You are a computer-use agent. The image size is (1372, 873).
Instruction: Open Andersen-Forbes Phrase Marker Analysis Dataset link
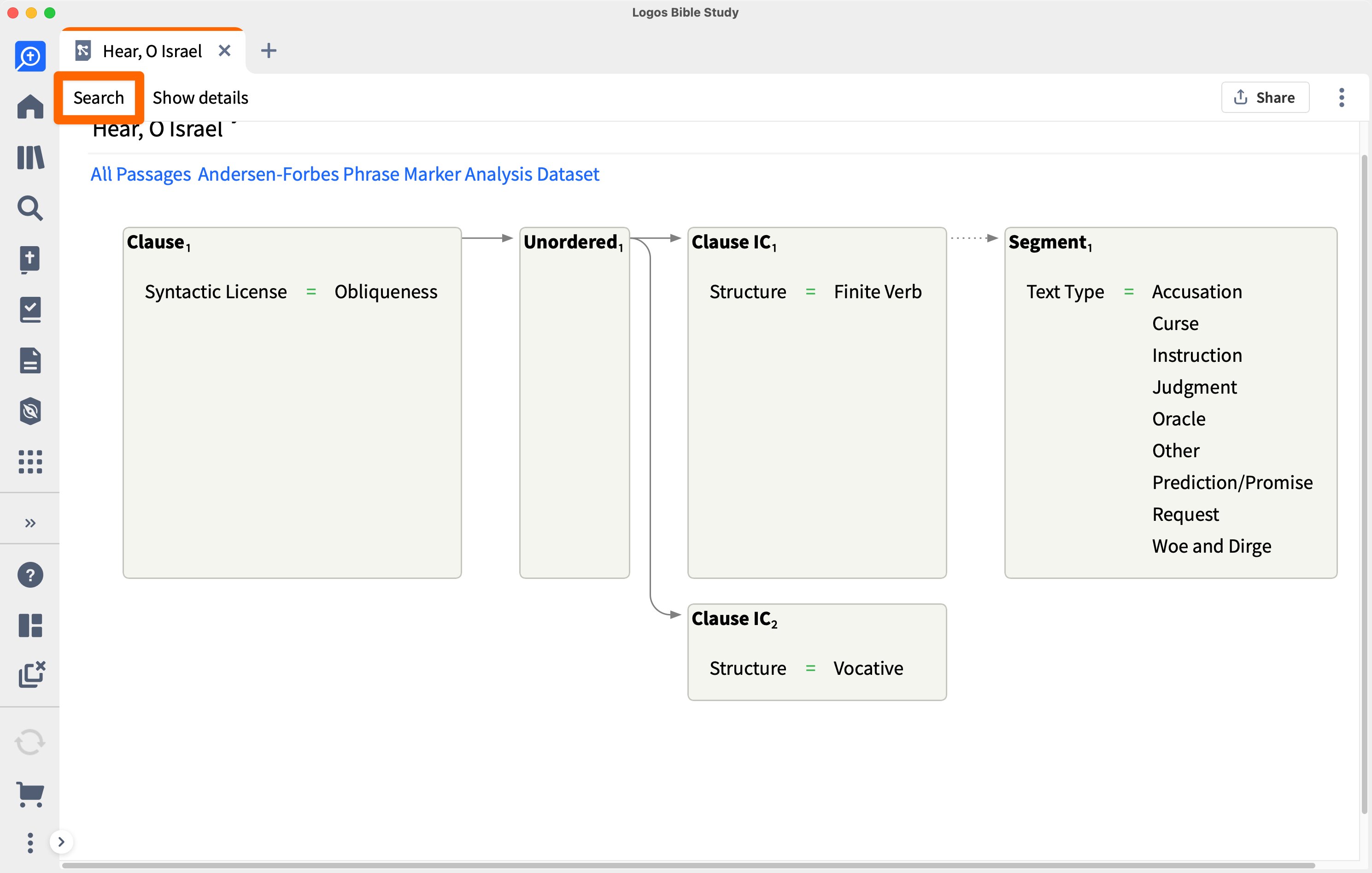point(398,174)
